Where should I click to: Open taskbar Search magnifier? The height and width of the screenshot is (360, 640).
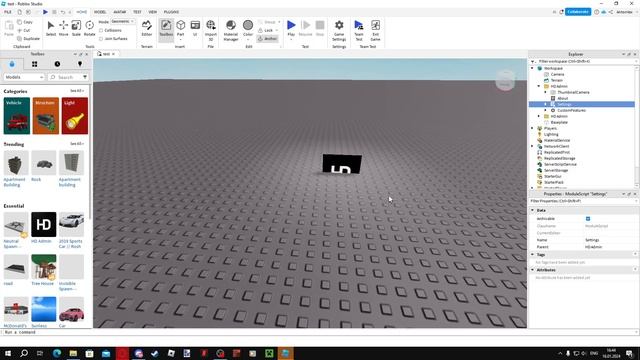tap(24, 353)
